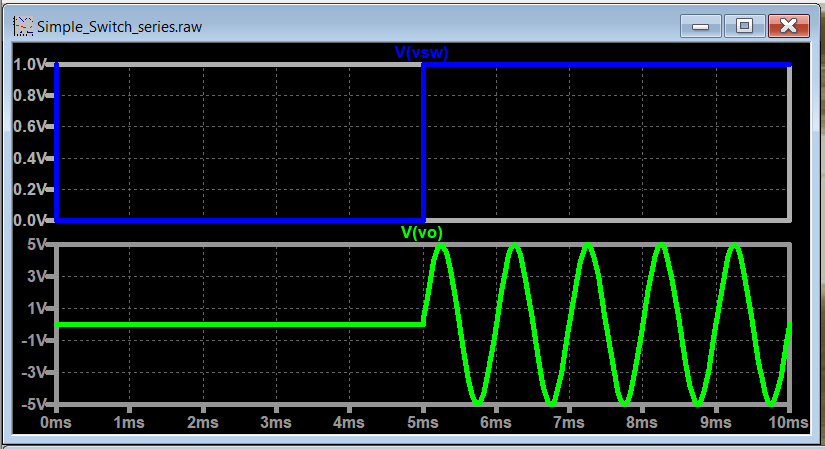Close the Simple_Switch_series.raw waveform window
Screen dimensions: 825x449
[x=789, y=26]
